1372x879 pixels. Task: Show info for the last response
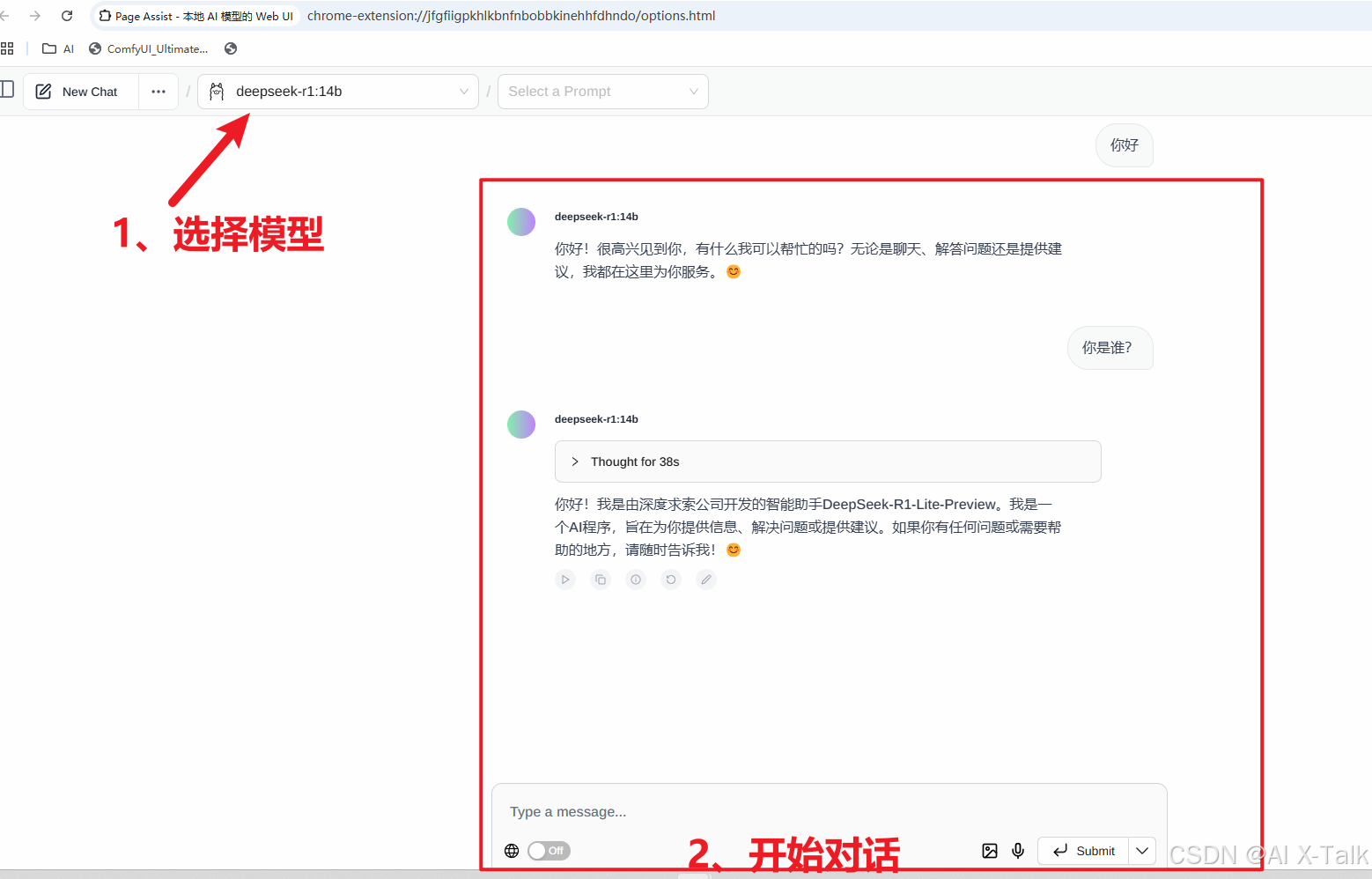(636, 580)
